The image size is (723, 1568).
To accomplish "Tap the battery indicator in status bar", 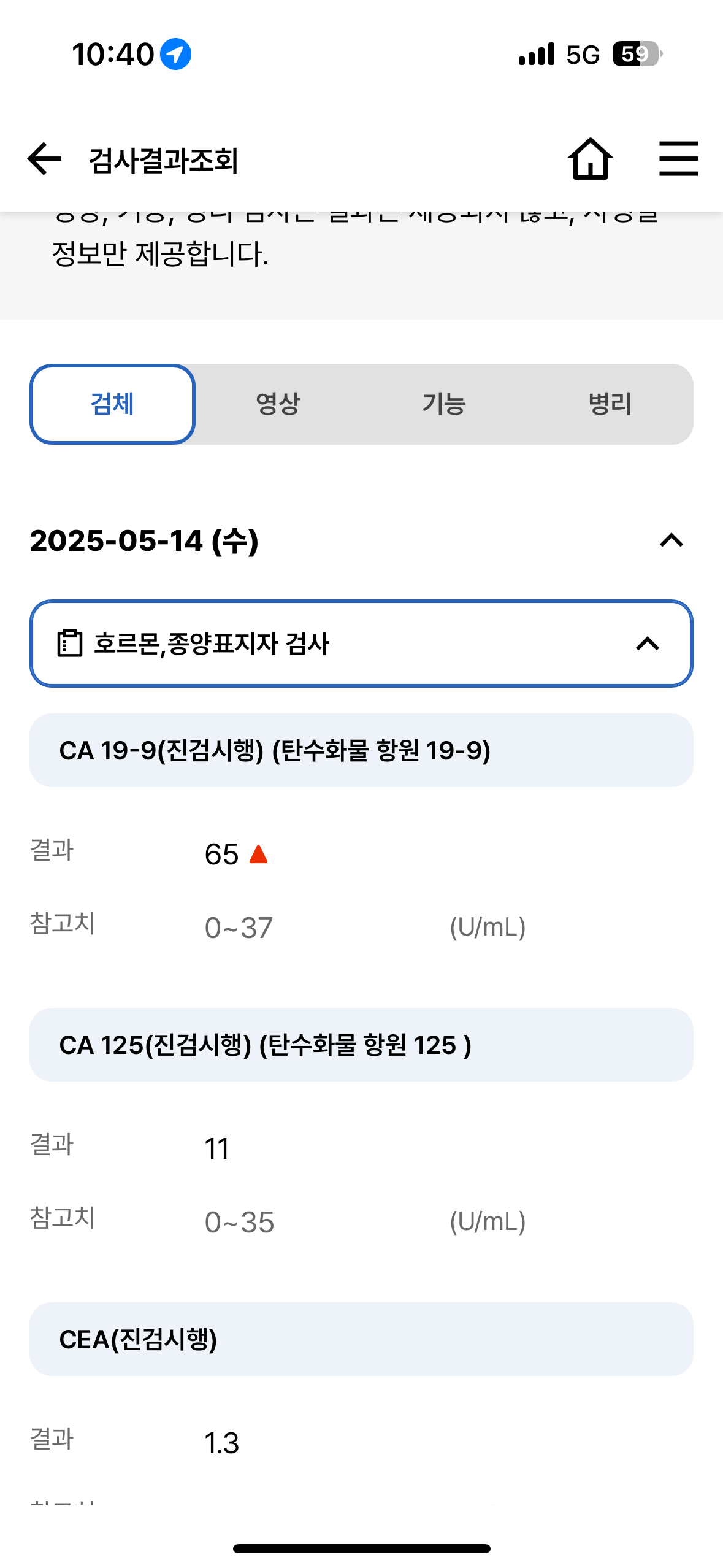I will (x=637, y=54).
